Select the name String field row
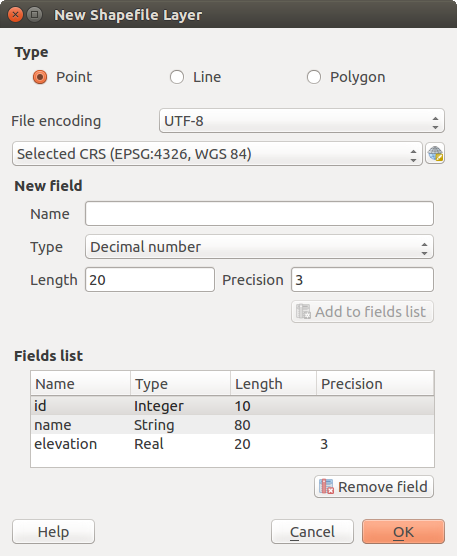 [232, 425]
